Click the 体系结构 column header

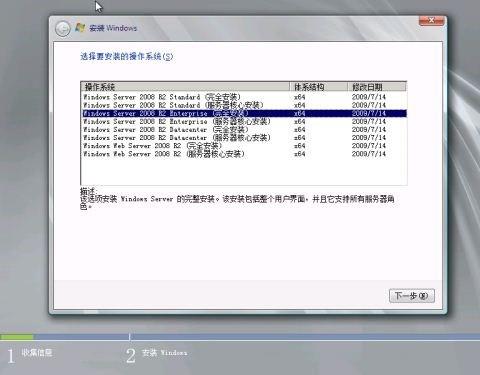[x=319, y=87]
